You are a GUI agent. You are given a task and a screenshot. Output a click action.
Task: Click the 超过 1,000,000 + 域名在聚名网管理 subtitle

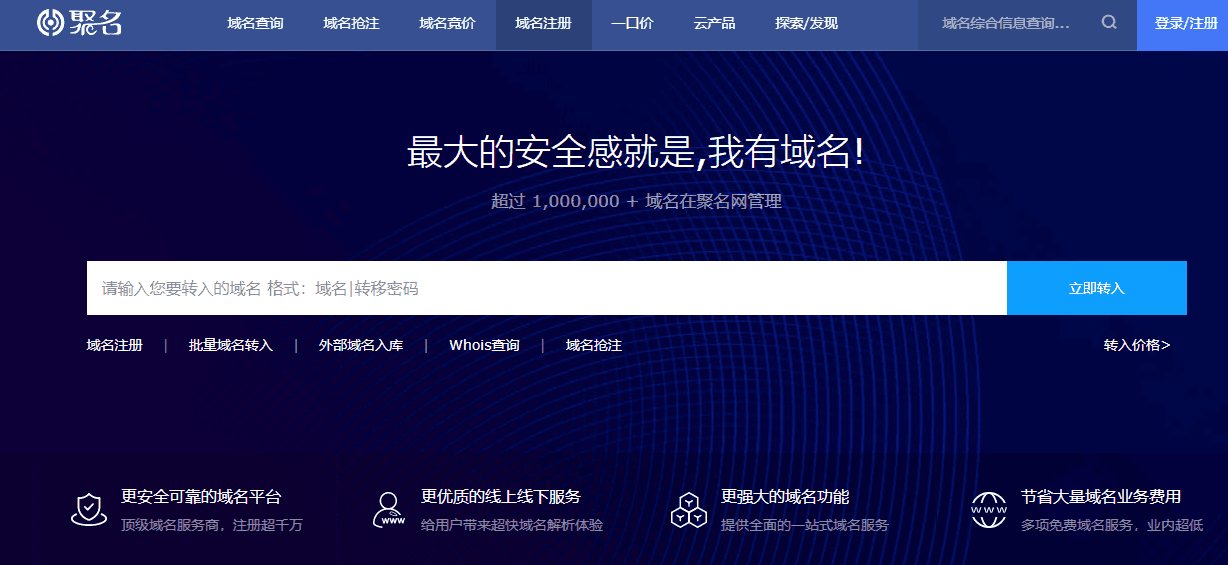[636, 201]
